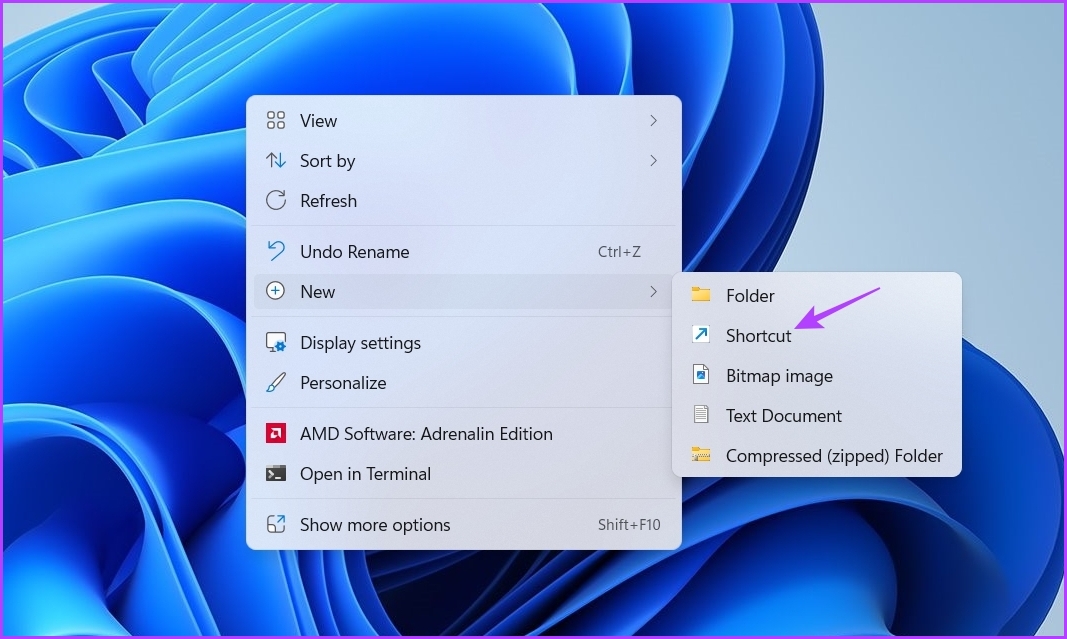Click the Text Document page icon

(701, 414)
